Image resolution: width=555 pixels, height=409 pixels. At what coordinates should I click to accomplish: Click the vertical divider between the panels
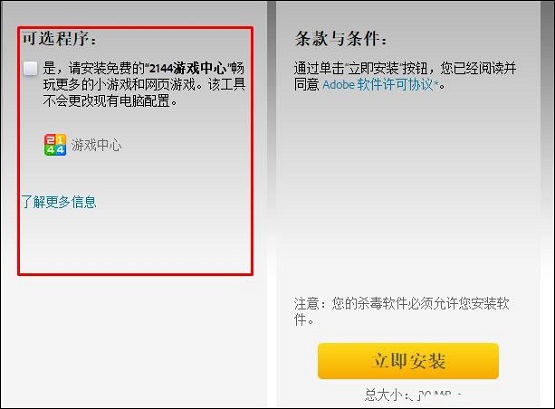[271, 204]
